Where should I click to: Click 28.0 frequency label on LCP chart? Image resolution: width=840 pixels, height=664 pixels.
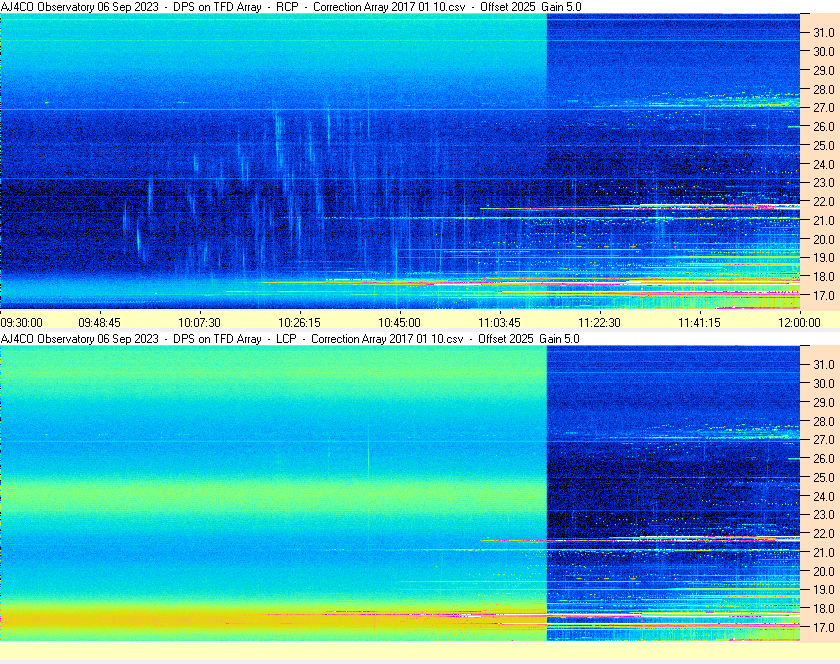tap(824, 421)
